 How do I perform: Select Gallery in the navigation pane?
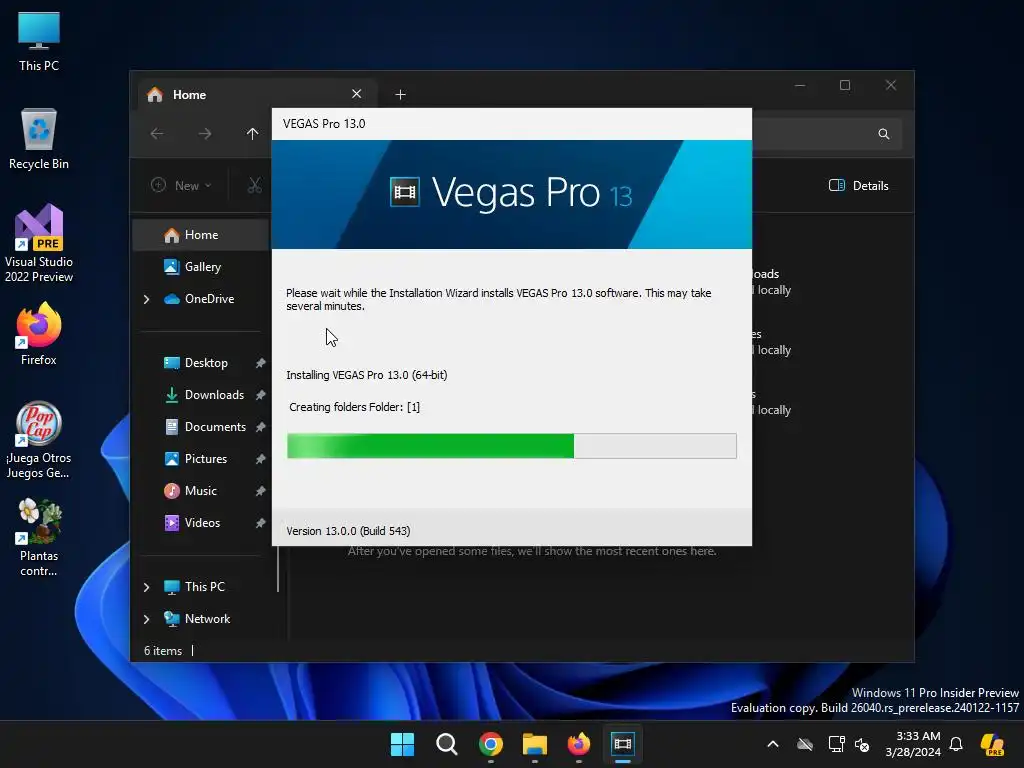[x=201, y=267]
